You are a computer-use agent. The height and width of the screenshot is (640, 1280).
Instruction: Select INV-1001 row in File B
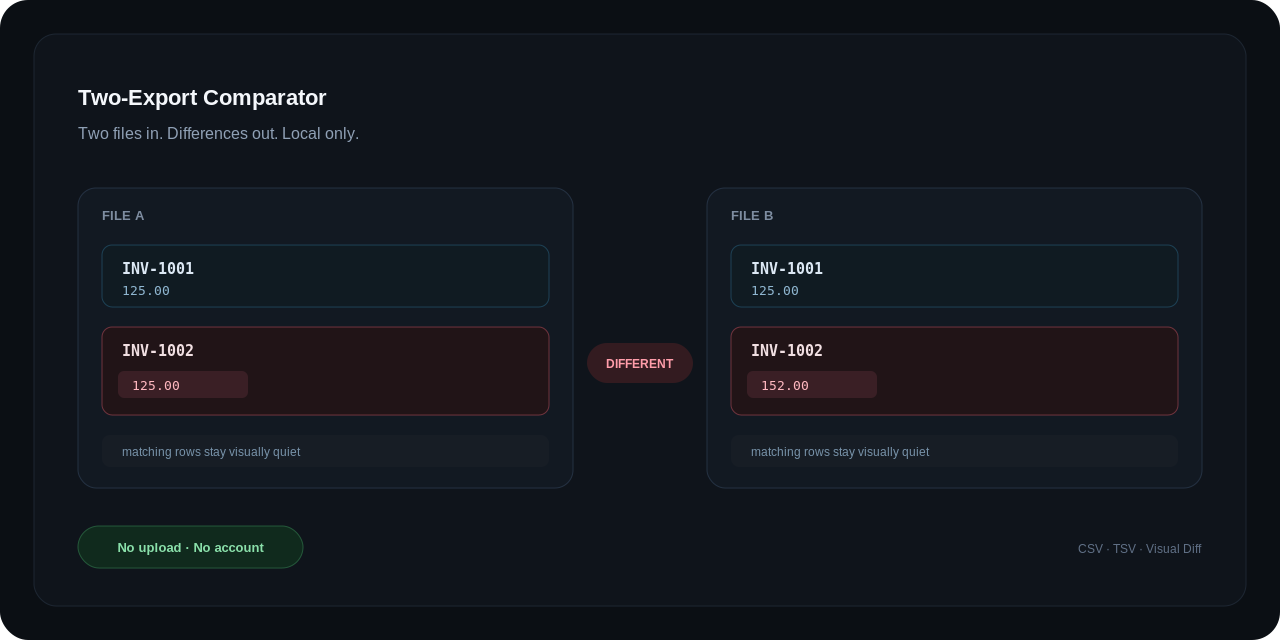pos(954,276)
